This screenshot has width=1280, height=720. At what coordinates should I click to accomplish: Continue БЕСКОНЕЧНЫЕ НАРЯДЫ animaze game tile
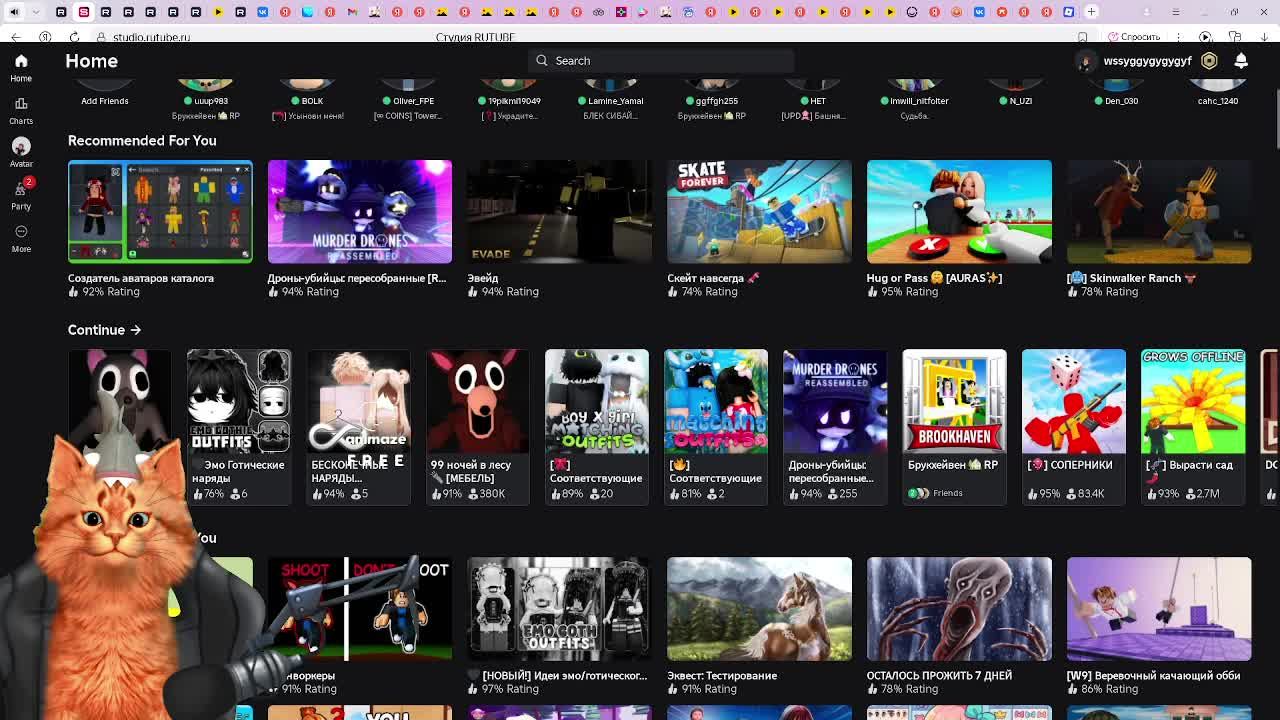pos(358,426)
